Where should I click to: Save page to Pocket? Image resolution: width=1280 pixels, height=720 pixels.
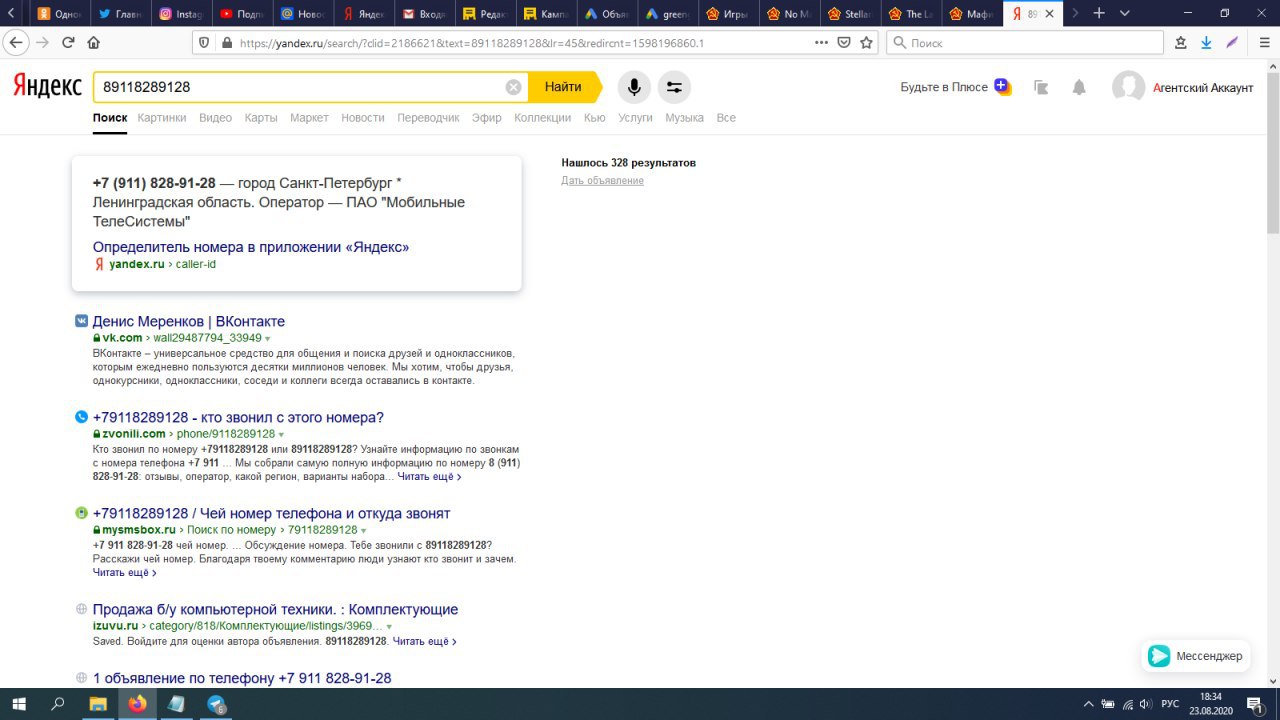[x=844, y=43]
